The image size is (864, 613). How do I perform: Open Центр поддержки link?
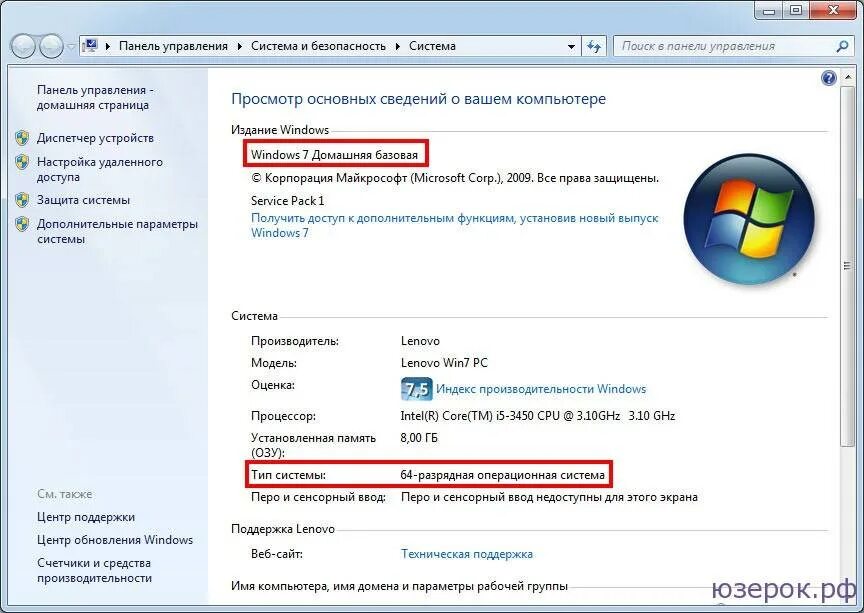(x=86, y=517)
